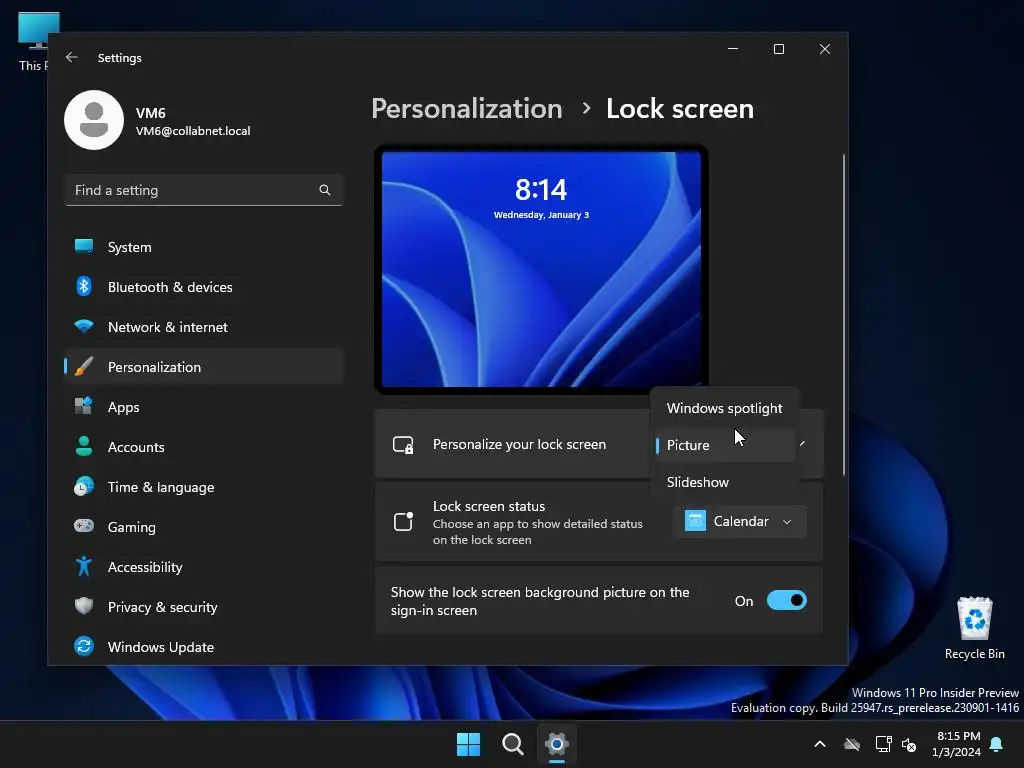
Task: Click the Calendar app icon in dropdown
Action: tap(695, 521)
